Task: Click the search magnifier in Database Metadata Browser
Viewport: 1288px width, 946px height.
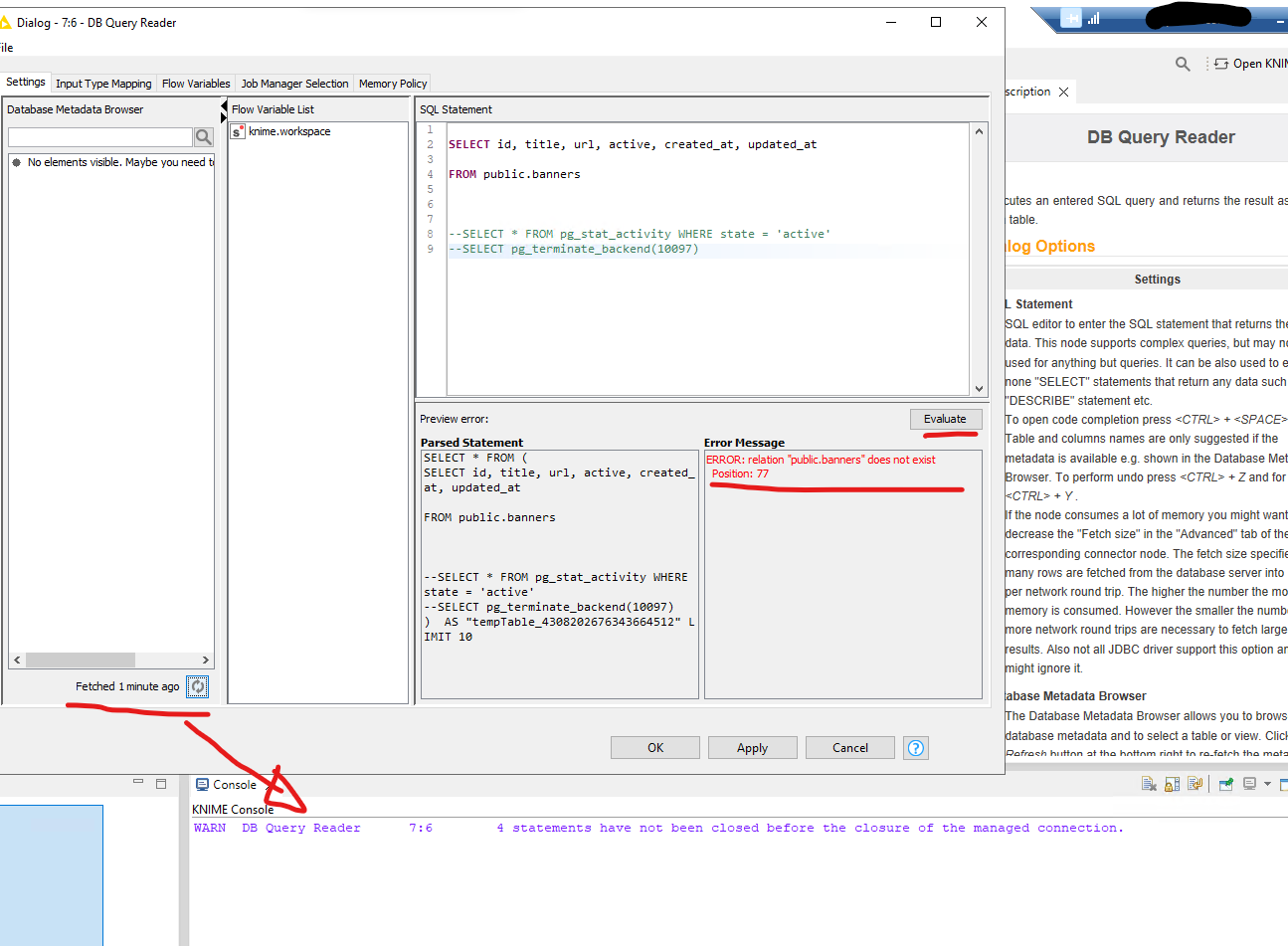Action: (204, 137)
